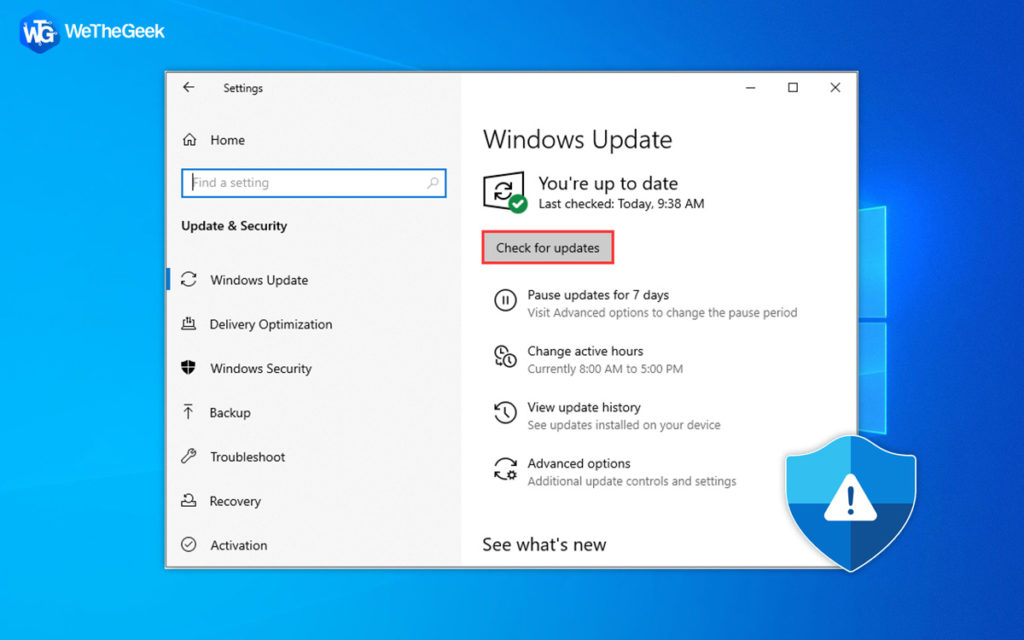Open Delivery Optimization settings
The width and height of the screenshot is (1024, 640).
coord(272,324)
